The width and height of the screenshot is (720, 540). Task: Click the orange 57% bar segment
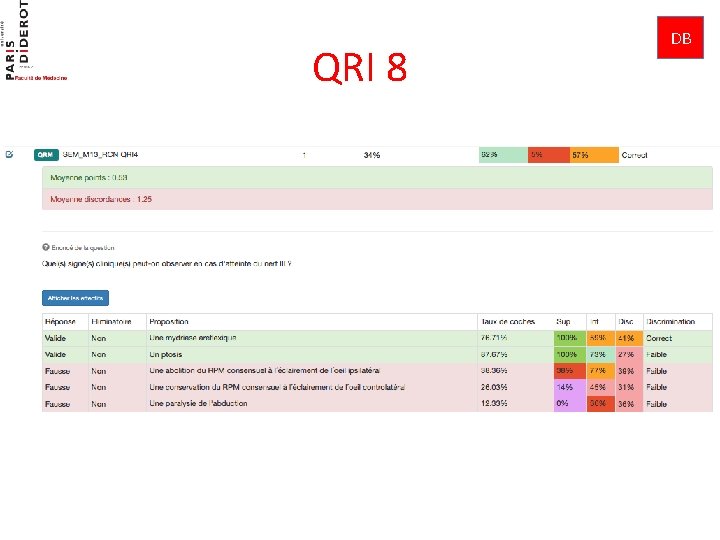(594, 155)
